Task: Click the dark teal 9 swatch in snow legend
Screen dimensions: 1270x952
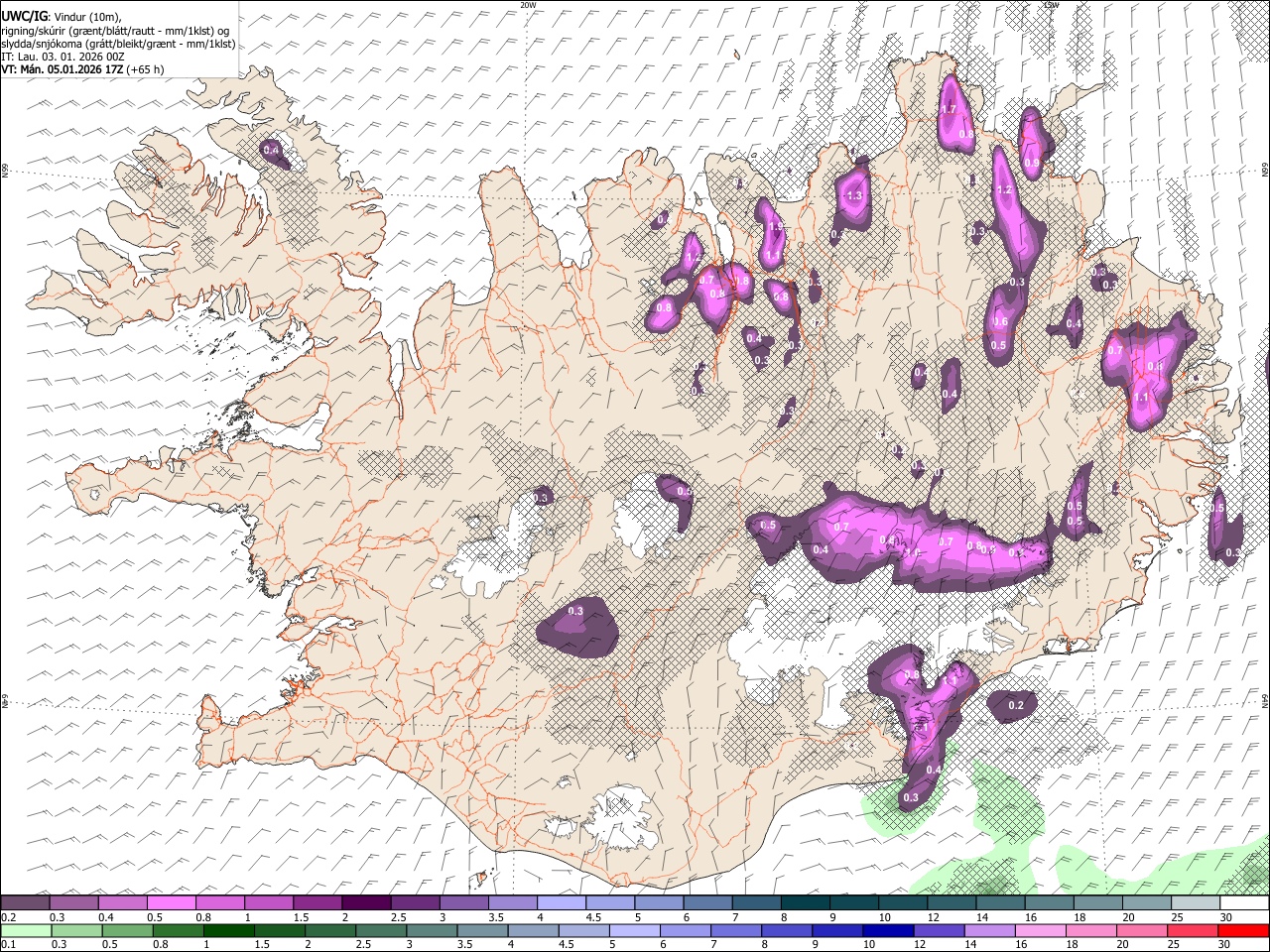Action: [854, 902]
